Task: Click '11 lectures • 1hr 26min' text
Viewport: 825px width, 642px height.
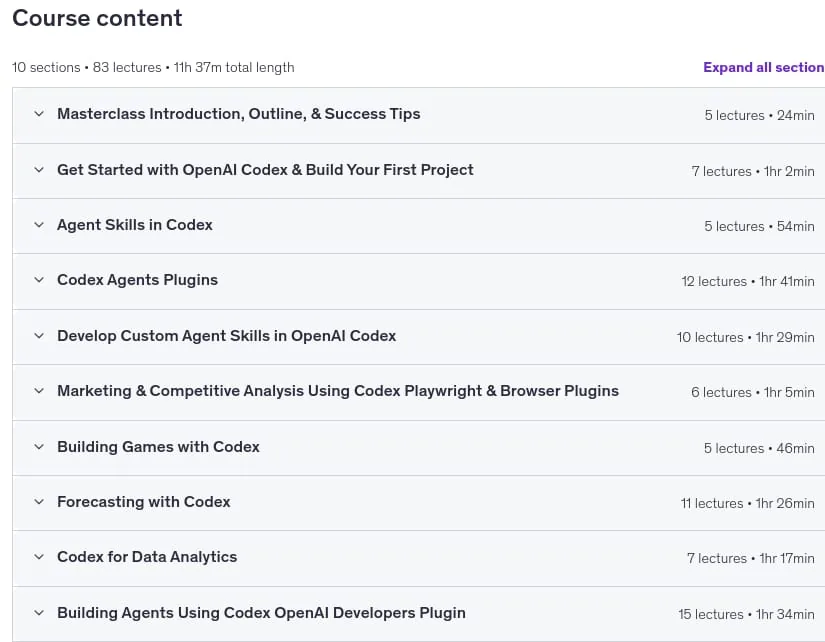Action: tap(748, 504)
